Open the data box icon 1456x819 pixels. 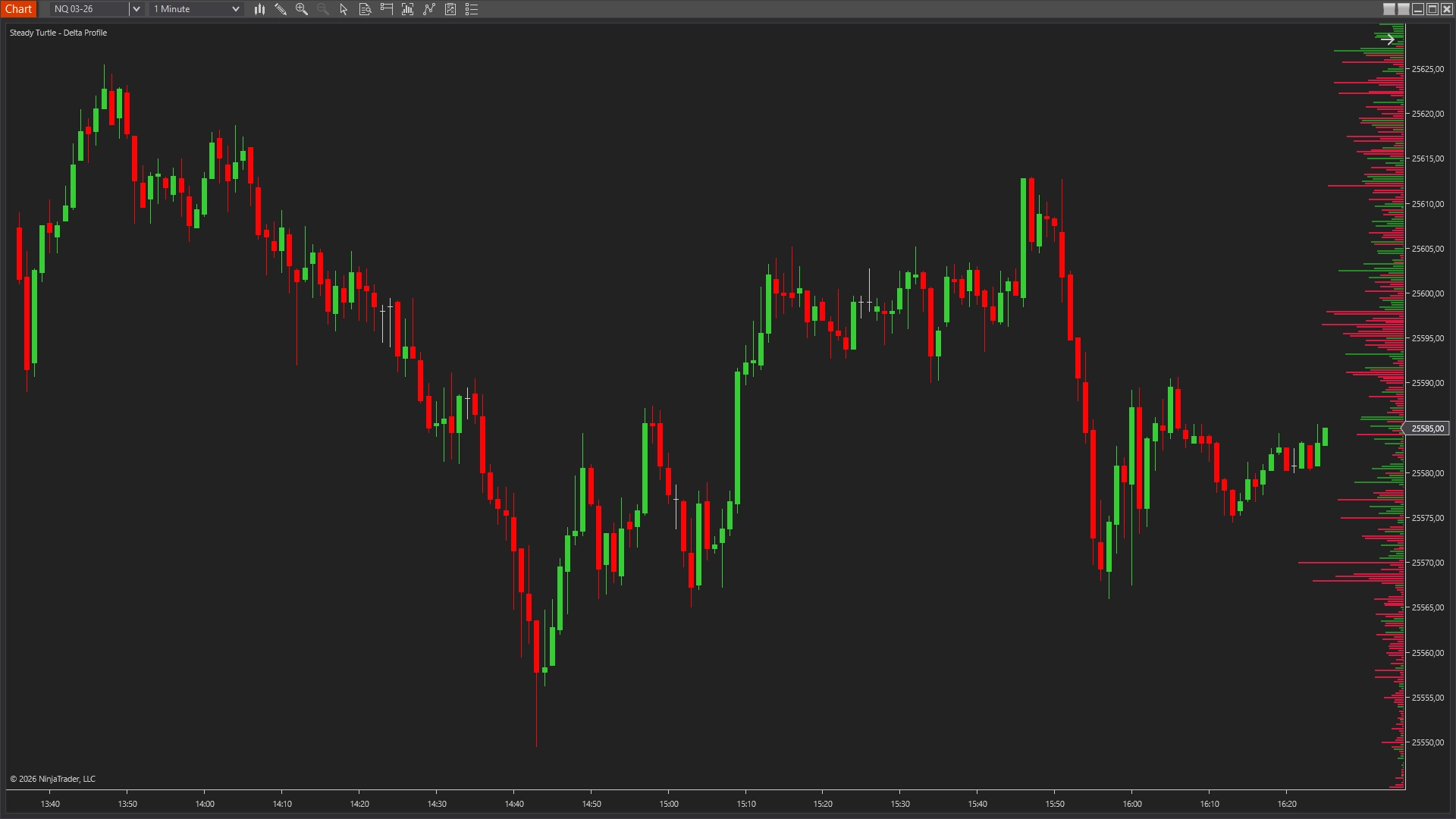click(365, 9)
